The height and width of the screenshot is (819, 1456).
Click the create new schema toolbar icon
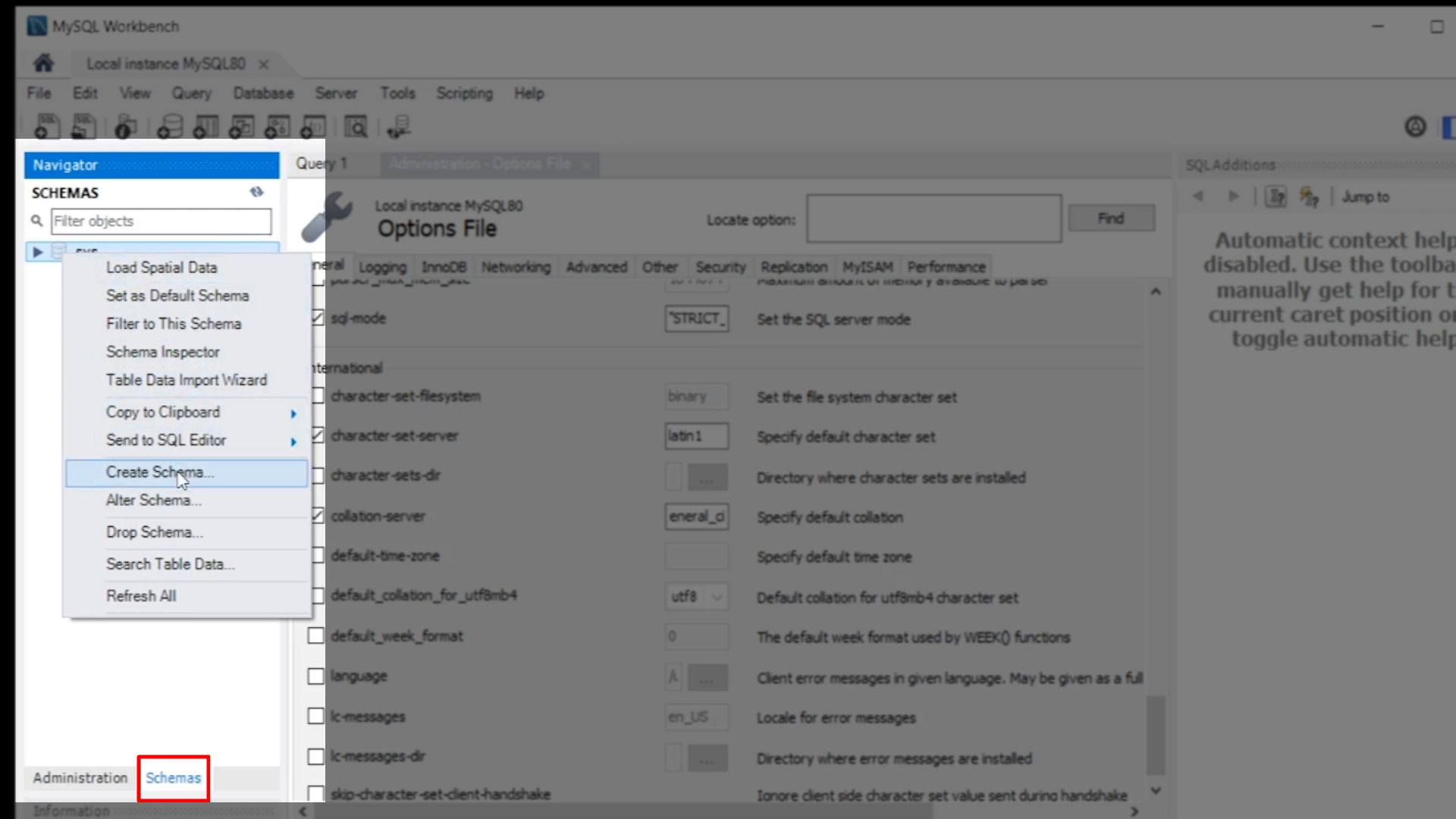[169, 127]
